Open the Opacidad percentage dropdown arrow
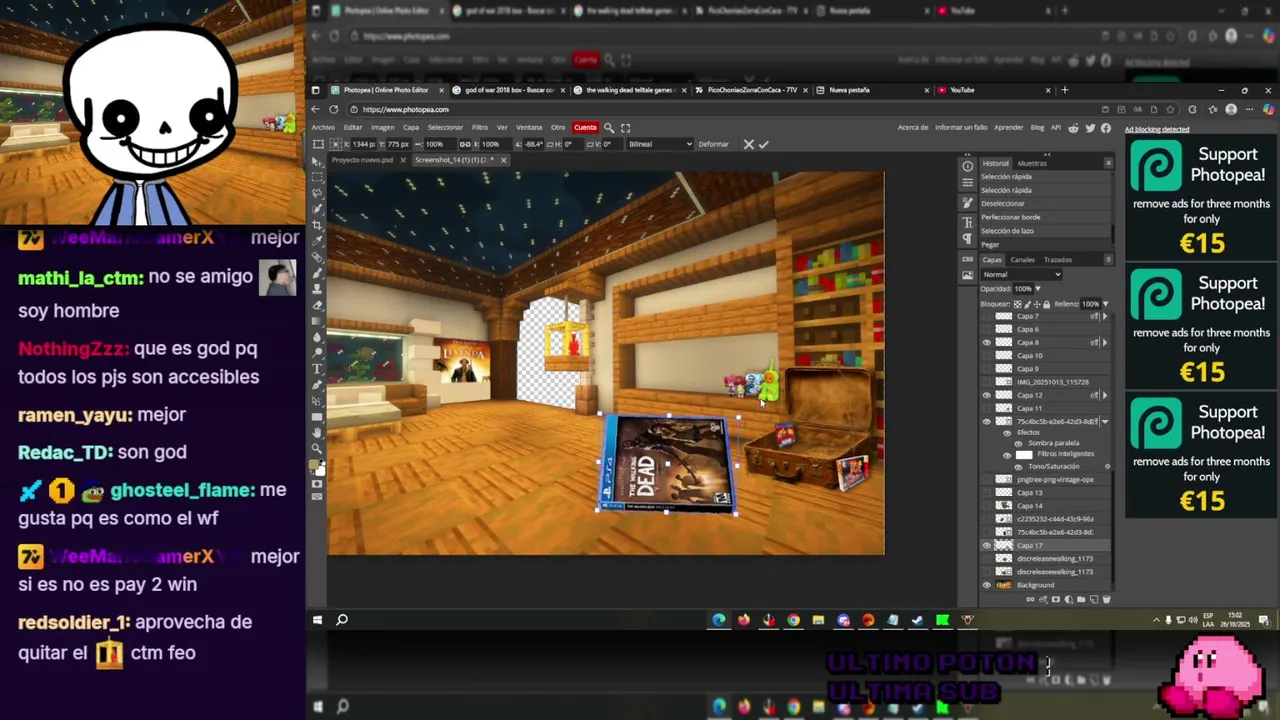 (x=1038, y=288)
